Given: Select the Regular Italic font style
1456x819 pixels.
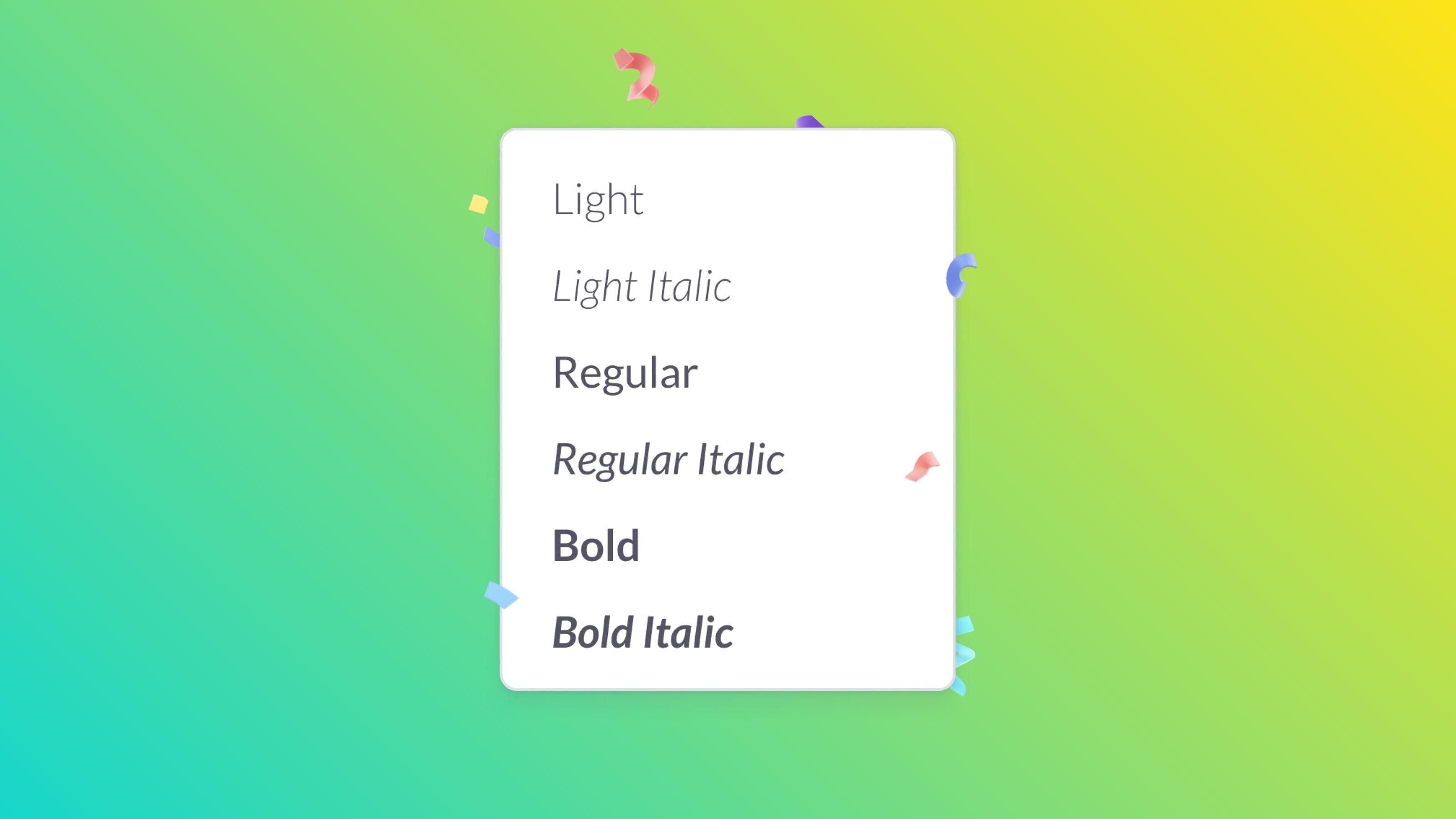Looking at the screenshot, I should [668, 458].
